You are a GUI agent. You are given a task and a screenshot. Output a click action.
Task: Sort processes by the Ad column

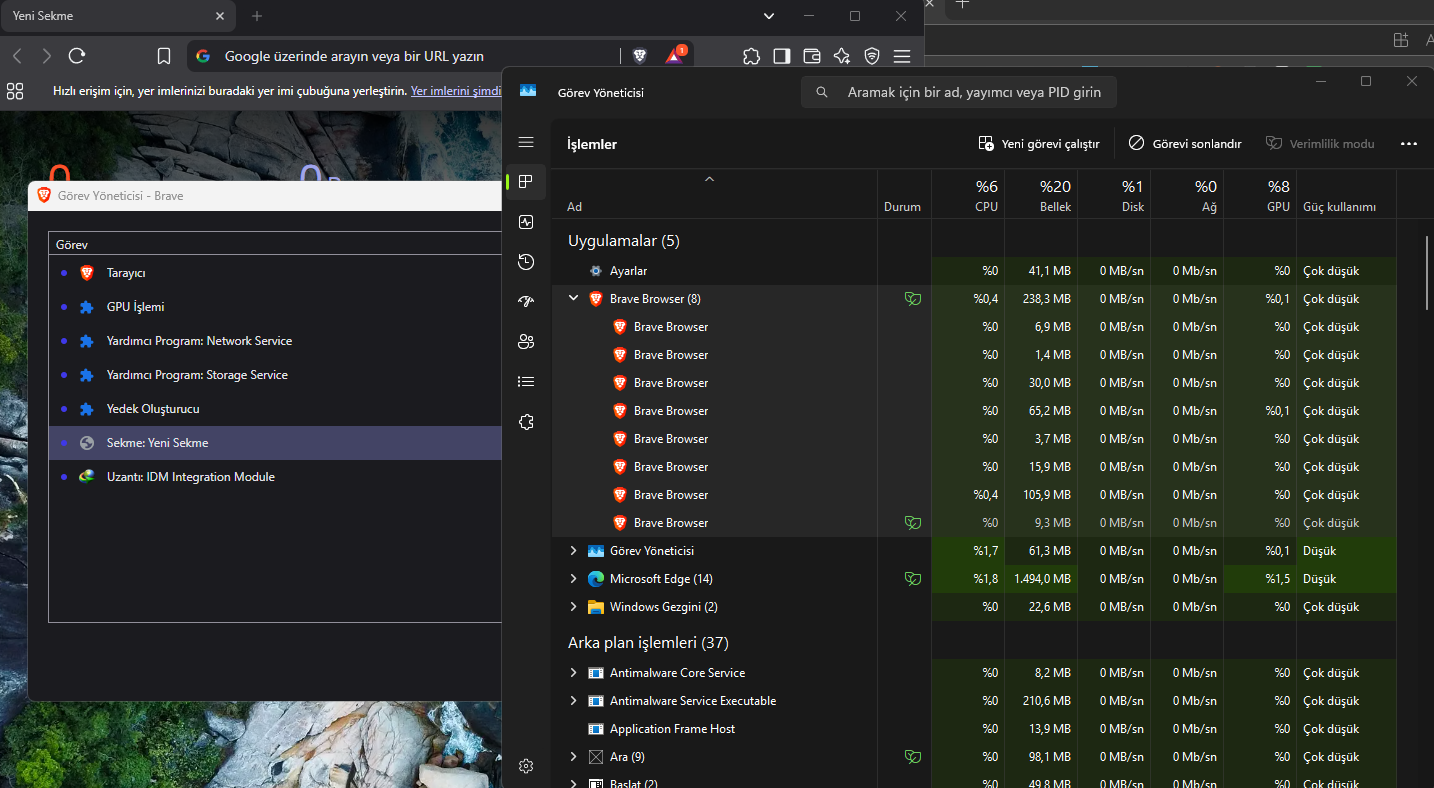(715, 194)
